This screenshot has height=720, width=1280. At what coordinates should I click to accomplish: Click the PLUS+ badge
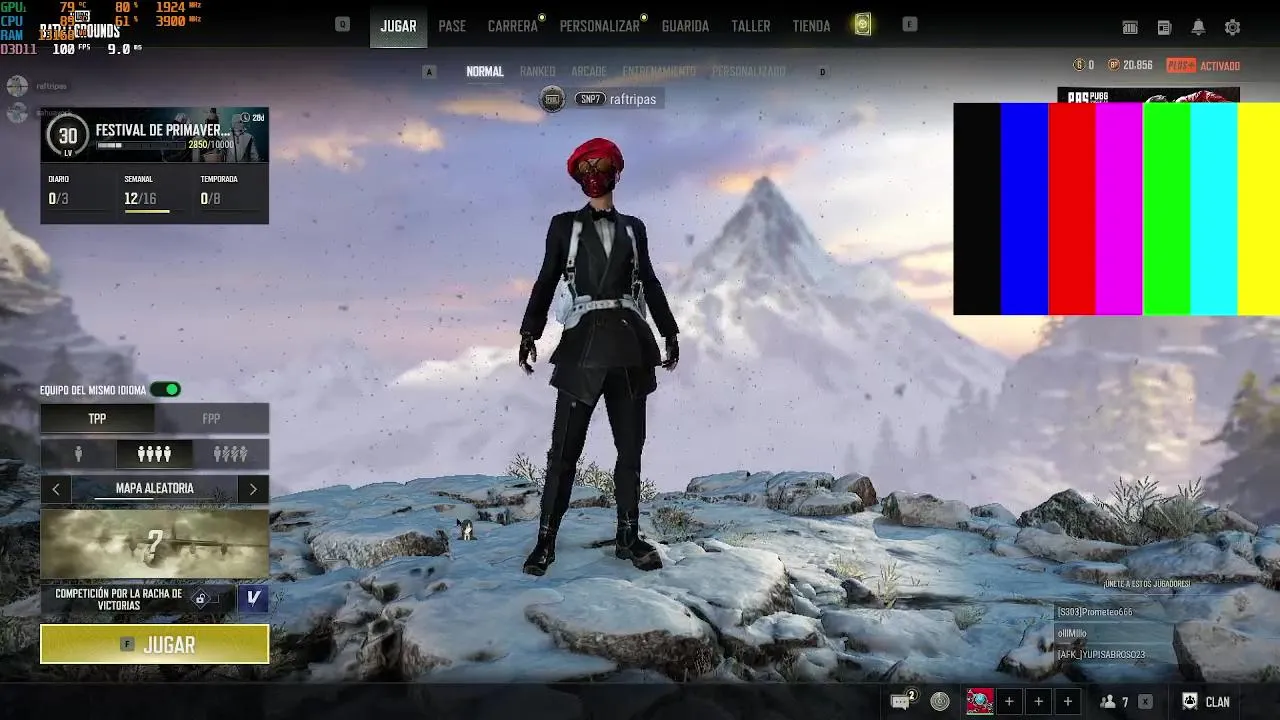[1181, 65]
